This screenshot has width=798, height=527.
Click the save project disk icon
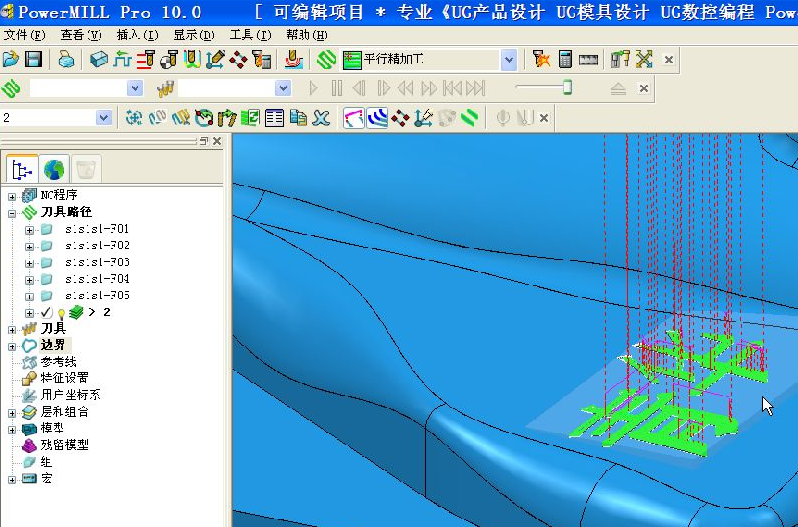33,59
